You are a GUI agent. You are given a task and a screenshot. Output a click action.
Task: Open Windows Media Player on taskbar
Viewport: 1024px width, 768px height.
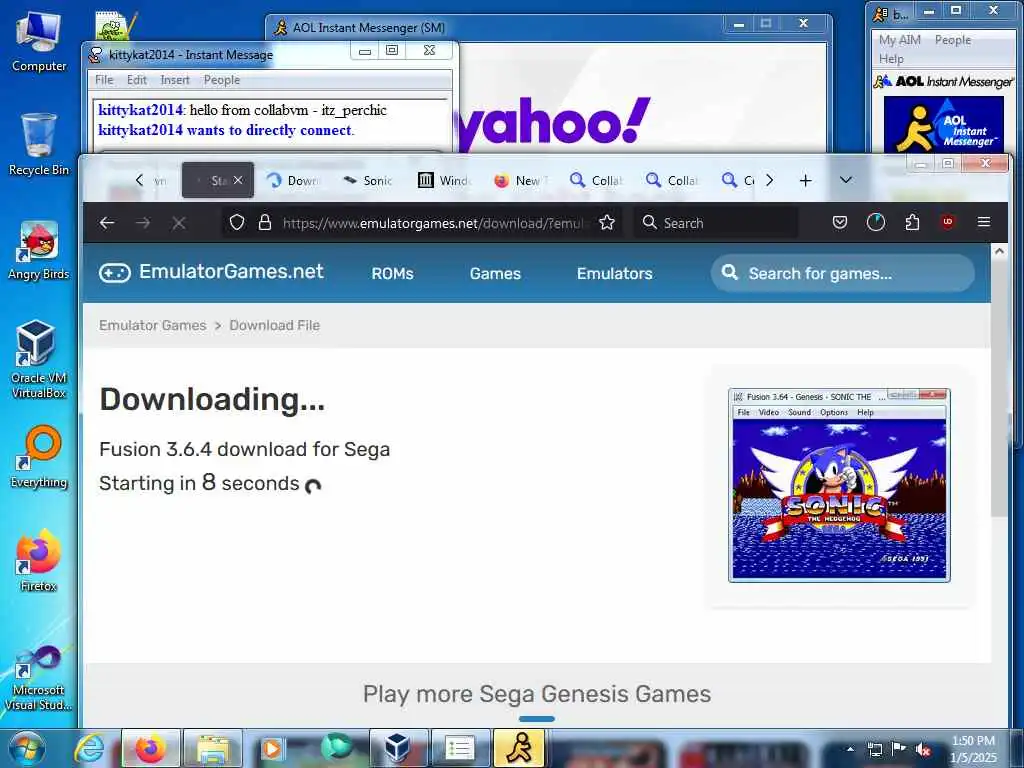272,748
